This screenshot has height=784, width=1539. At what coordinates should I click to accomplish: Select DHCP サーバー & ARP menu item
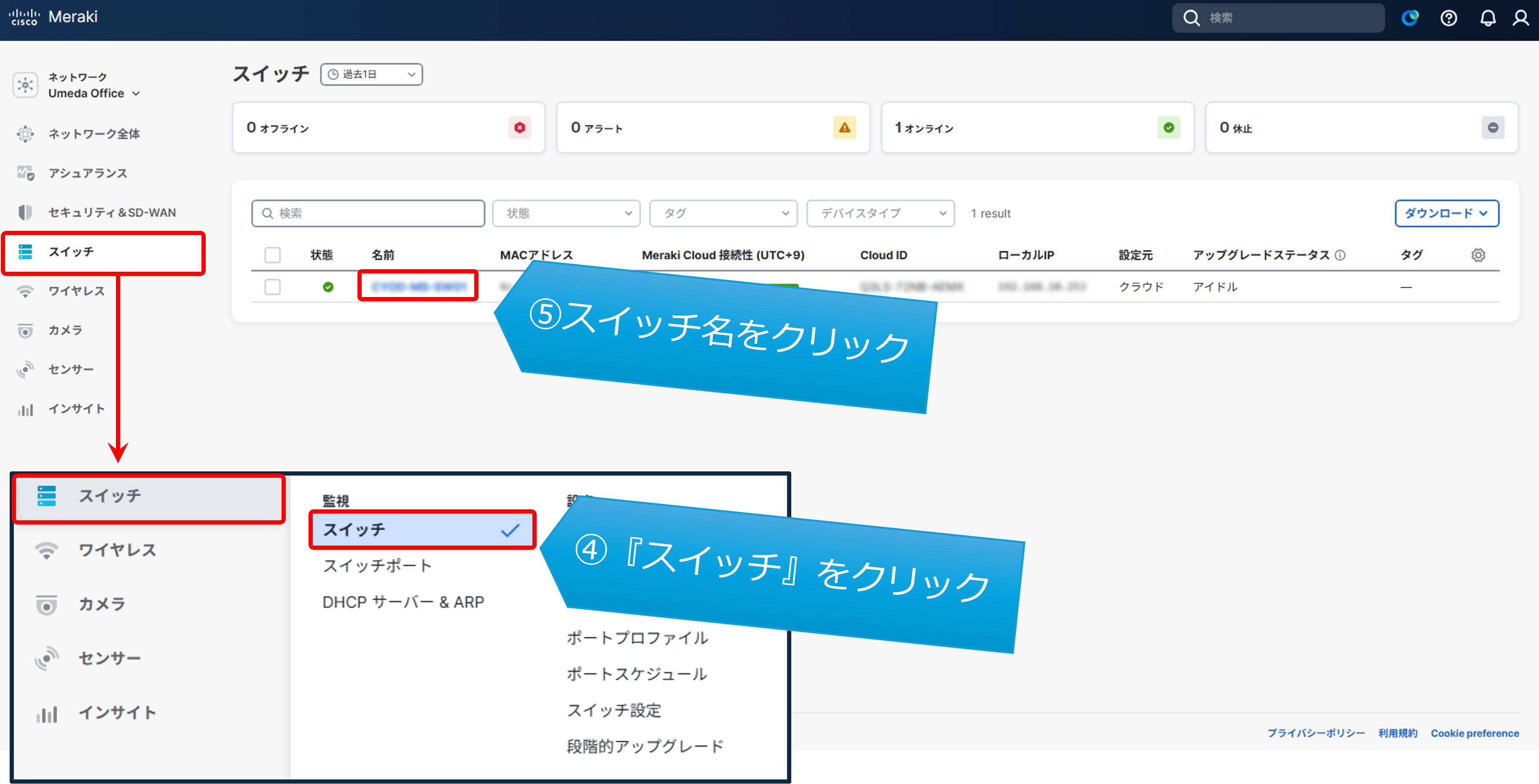click(403, 602)
